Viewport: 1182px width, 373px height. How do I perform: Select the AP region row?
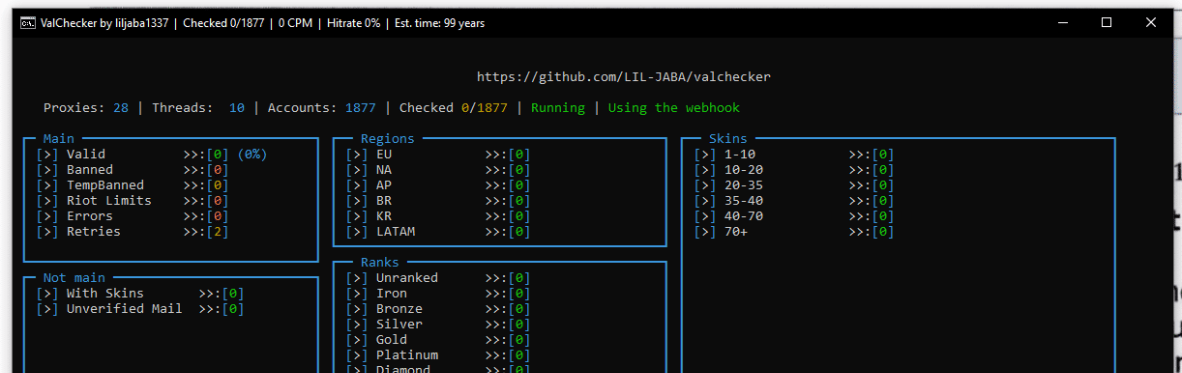438,185
